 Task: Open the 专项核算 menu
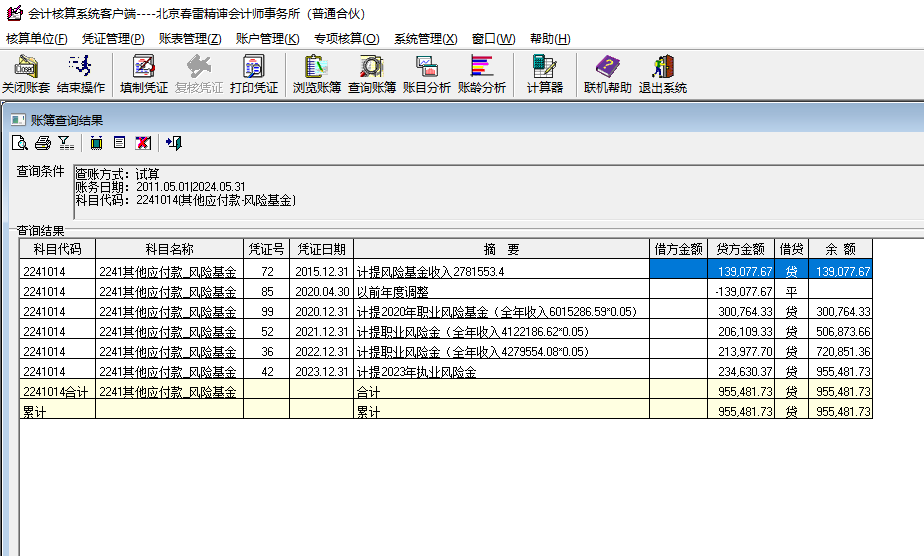point(346,39)
